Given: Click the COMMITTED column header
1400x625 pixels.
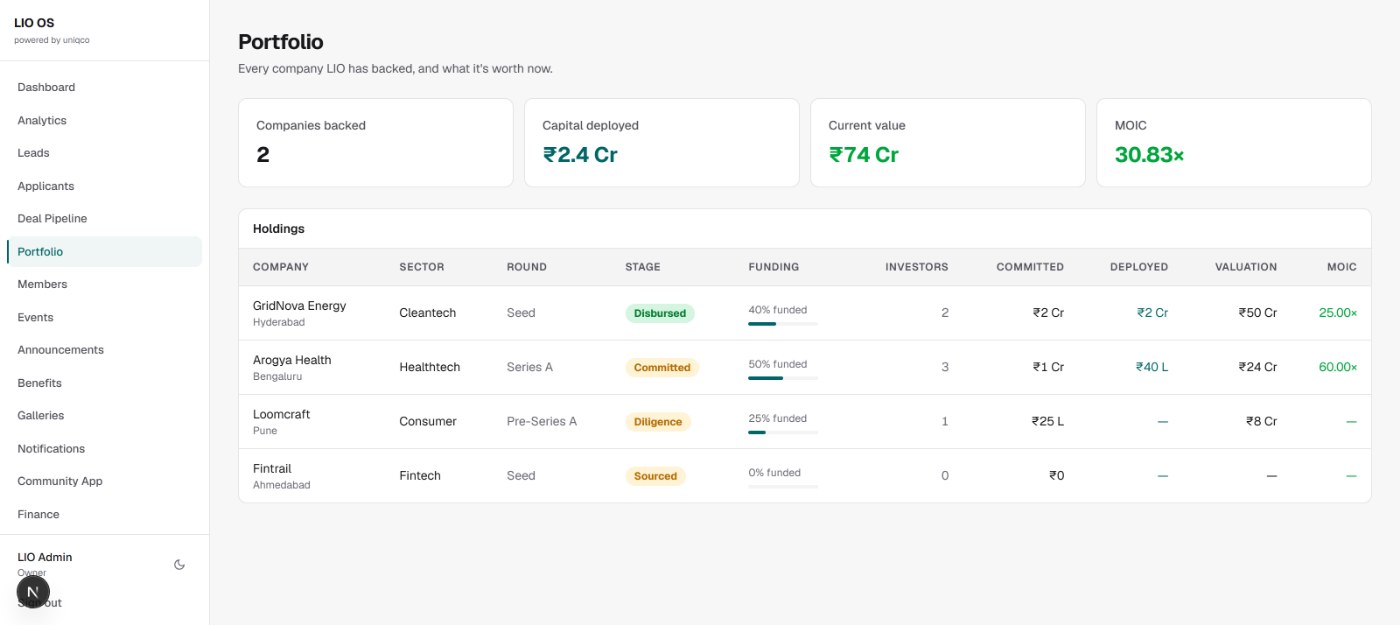Looking at the screenshot, I should (1030, 267).
